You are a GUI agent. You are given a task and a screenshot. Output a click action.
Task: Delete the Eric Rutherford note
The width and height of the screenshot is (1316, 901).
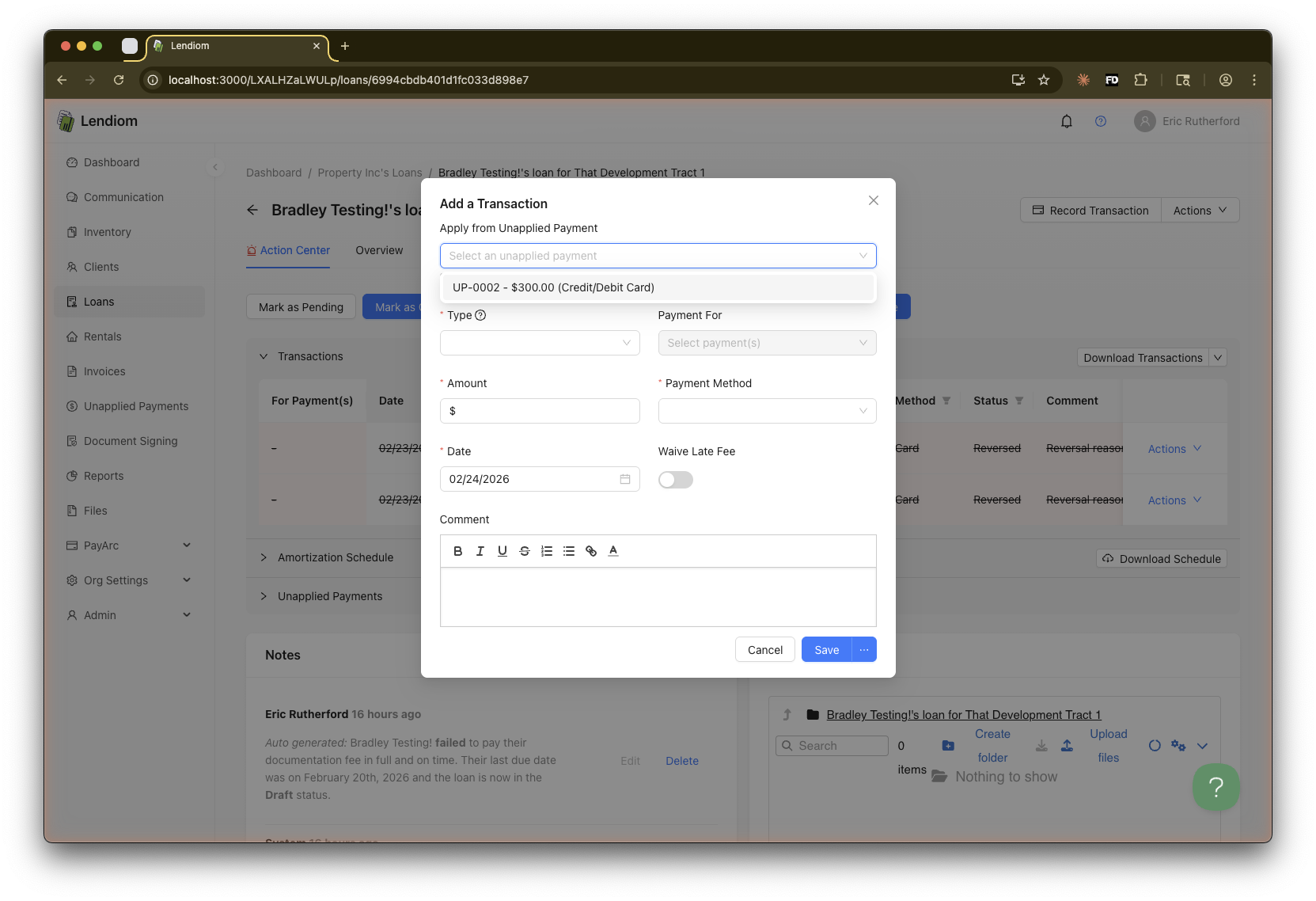pyautogui.click(x=682, y=761)
